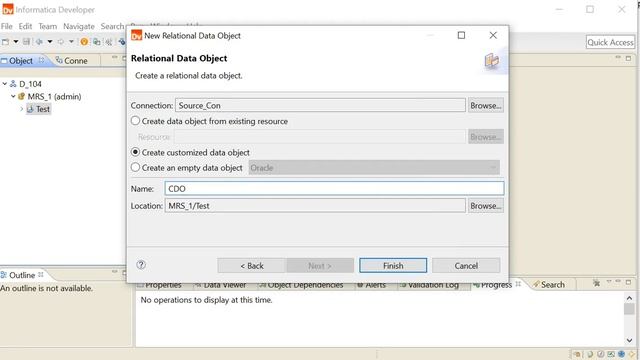Select the Outline tab
Viewport: 640px width, 360px height.
coord(22,275)
